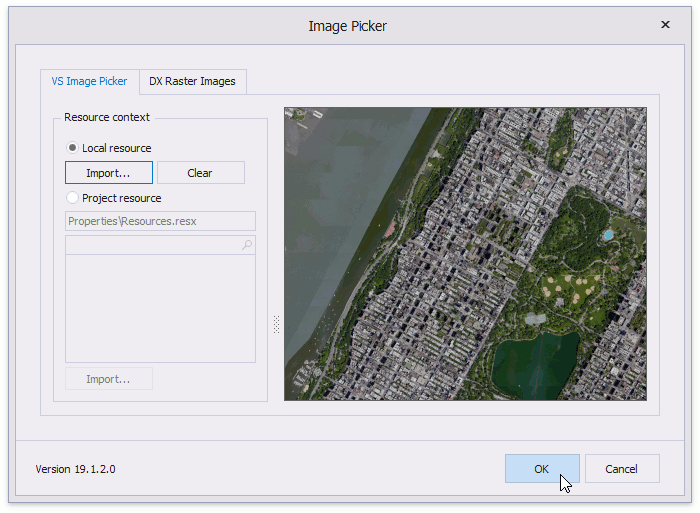Focus the resource search text box
This screenshot has height=513, width=700.
coord(150,245)
